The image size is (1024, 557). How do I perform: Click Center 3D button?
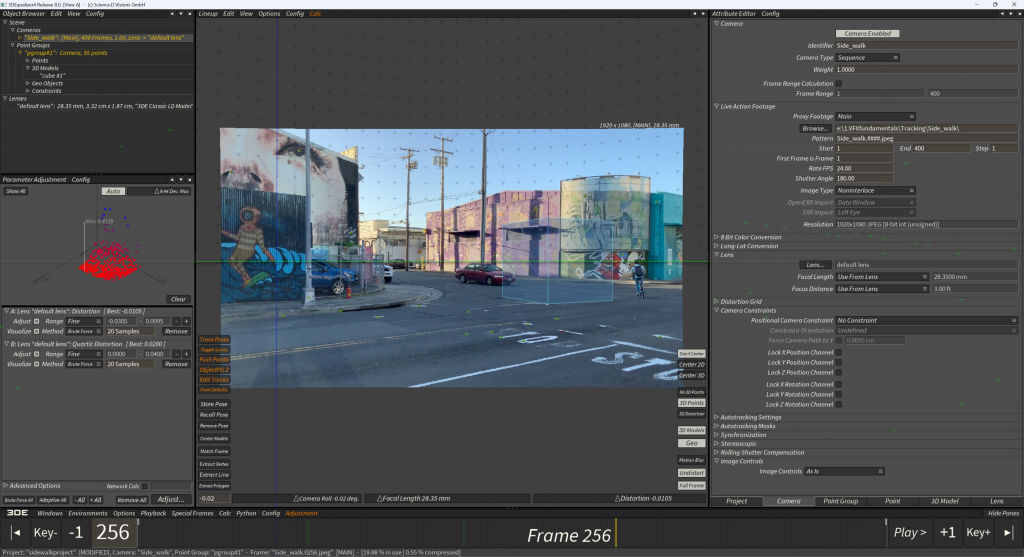pyautogui.click(x=692, y=375)
